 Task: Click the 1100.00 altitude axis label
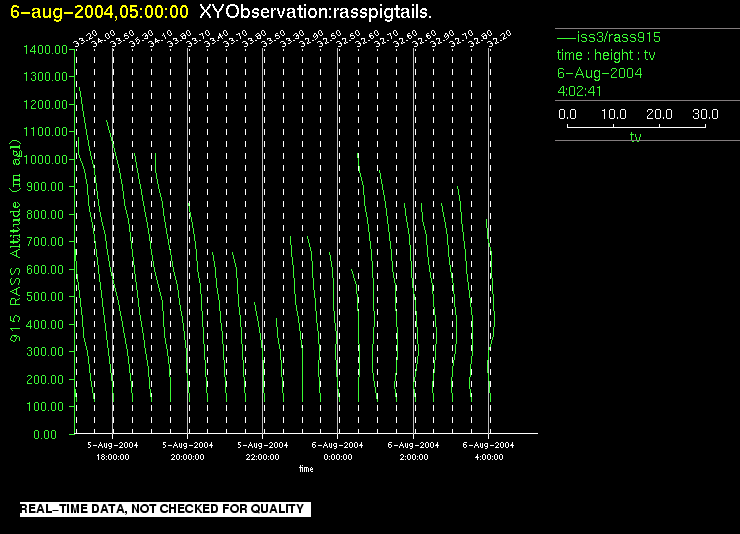(45, 132)
